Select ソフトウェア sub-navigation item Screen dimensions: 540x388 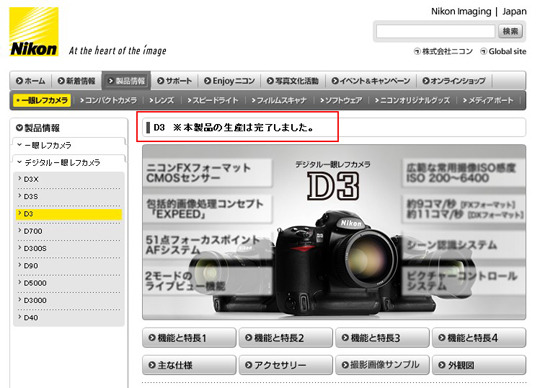(x=341, y=101)
